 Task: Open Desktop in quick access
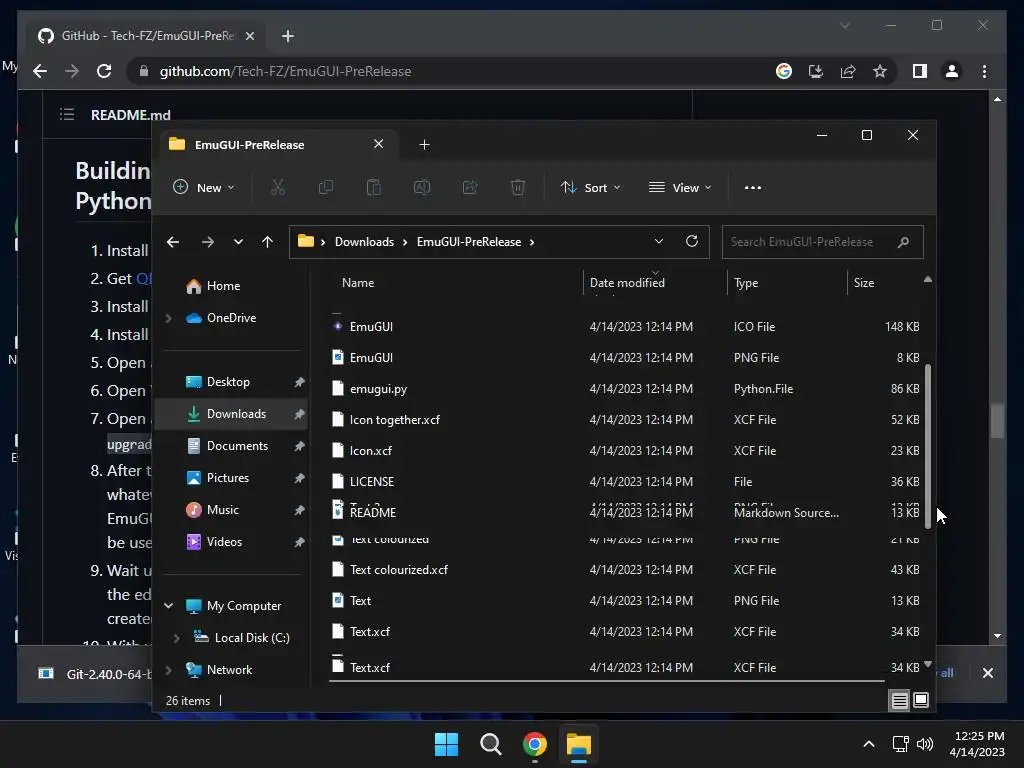pyautogui.click(x=228, y=382)
